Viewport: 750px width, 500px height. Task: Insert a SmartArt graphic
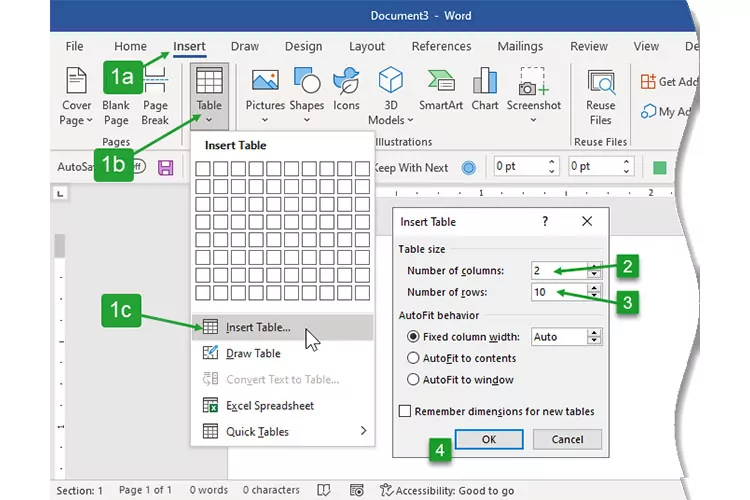[441, 89]
